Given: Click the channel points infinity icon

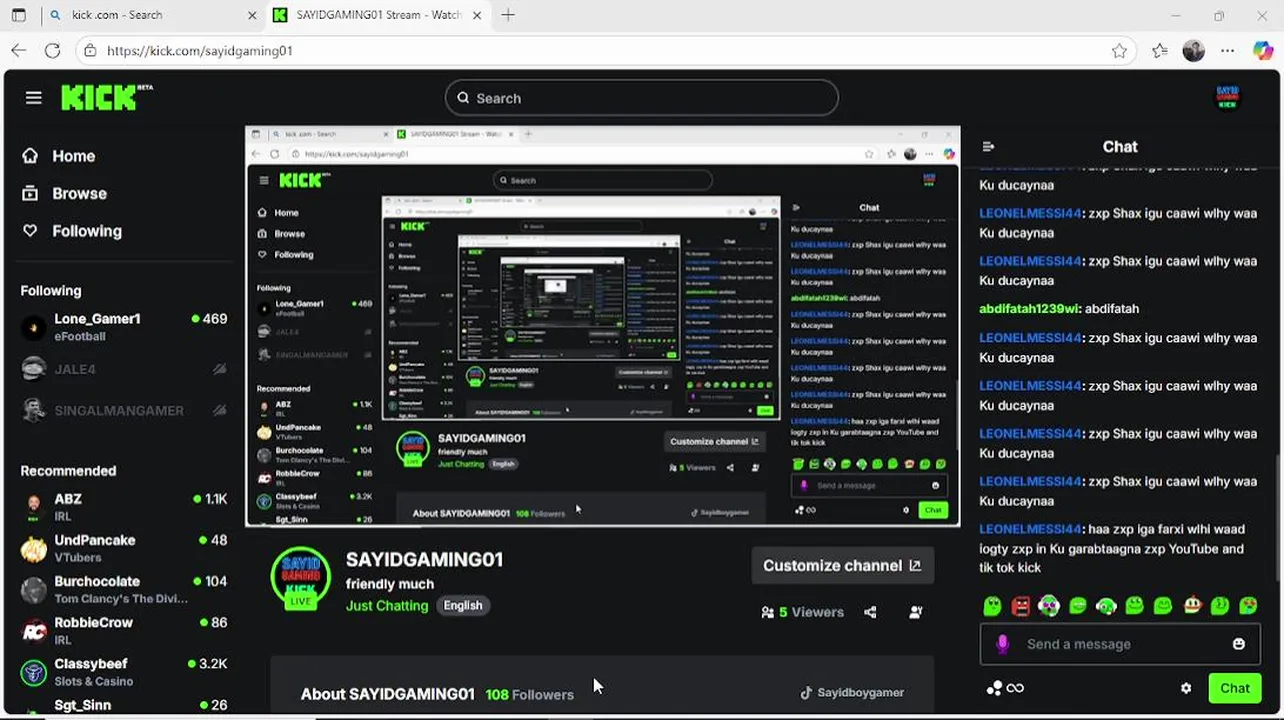Looking at the screenshot, I should [x=1005, y=688].
